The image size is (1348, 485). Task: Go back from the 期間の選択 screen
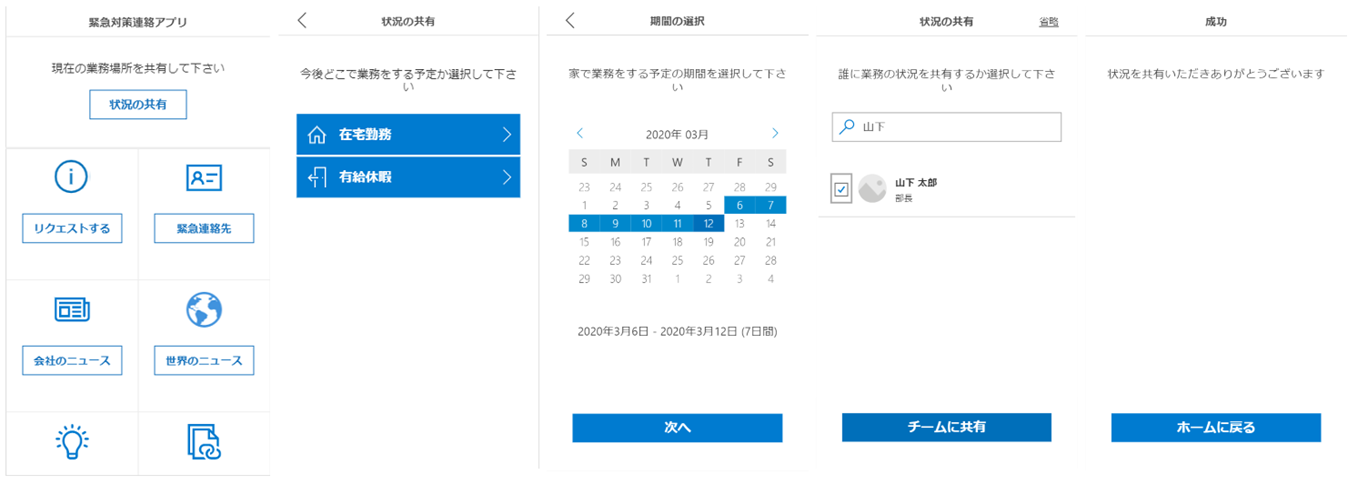(570, 20)
